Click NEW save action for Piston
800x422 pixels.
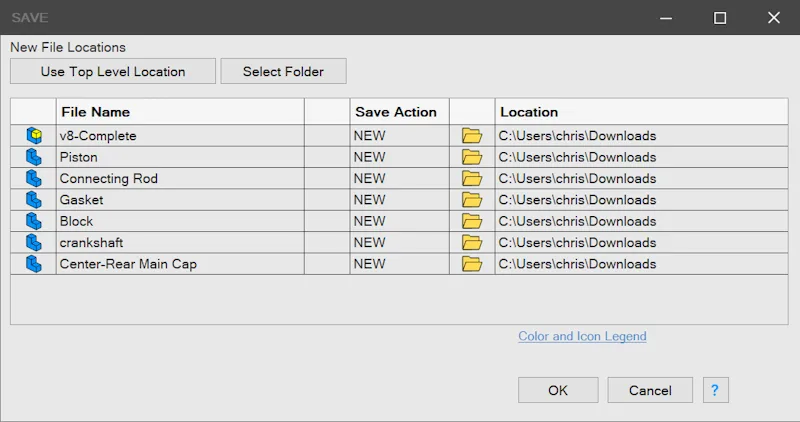(x=399, y=157)
